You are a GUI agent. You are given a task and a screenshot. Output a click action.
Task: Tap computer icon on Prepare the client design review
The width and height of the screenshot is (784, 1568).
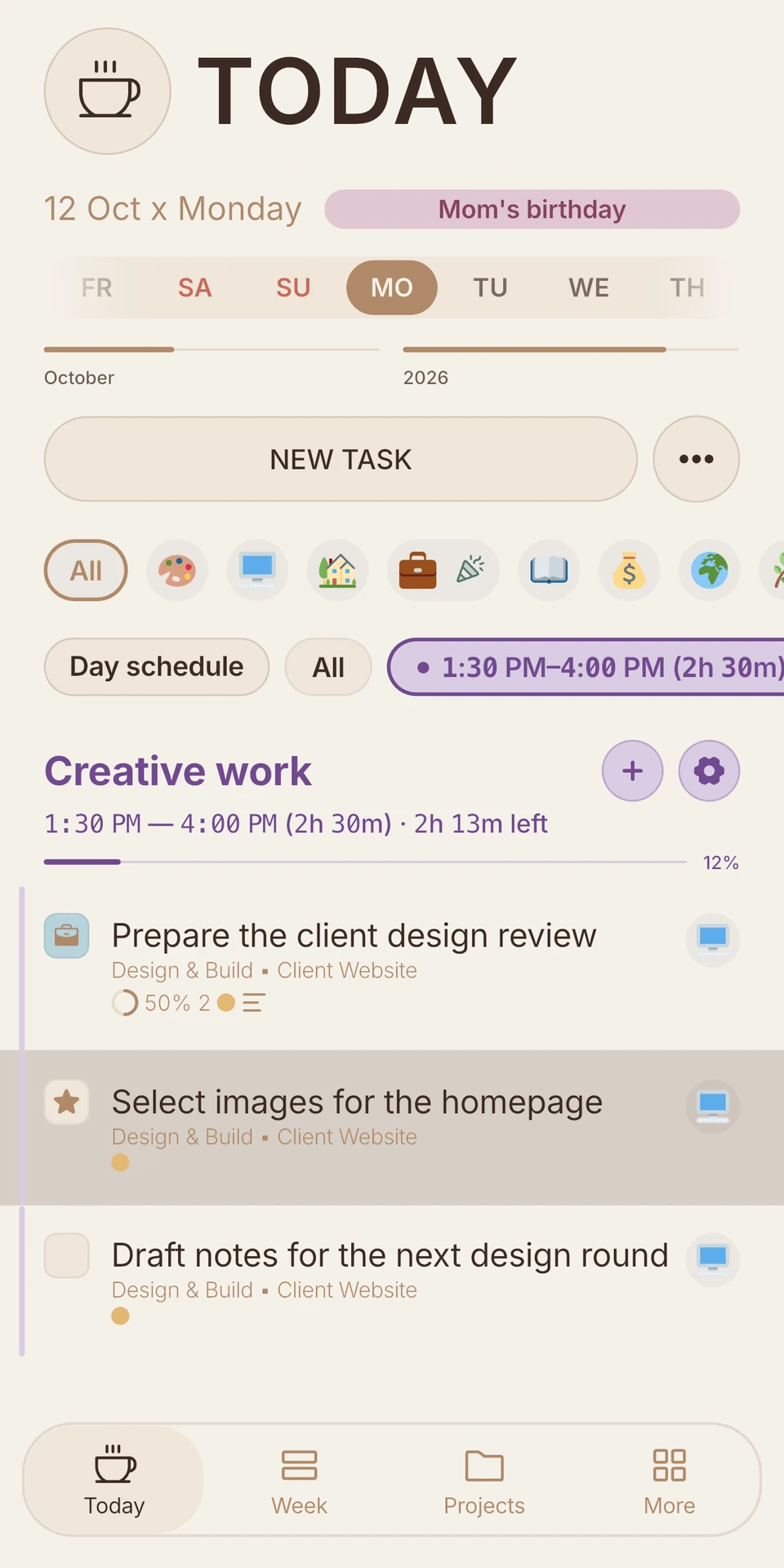point(713,940)
